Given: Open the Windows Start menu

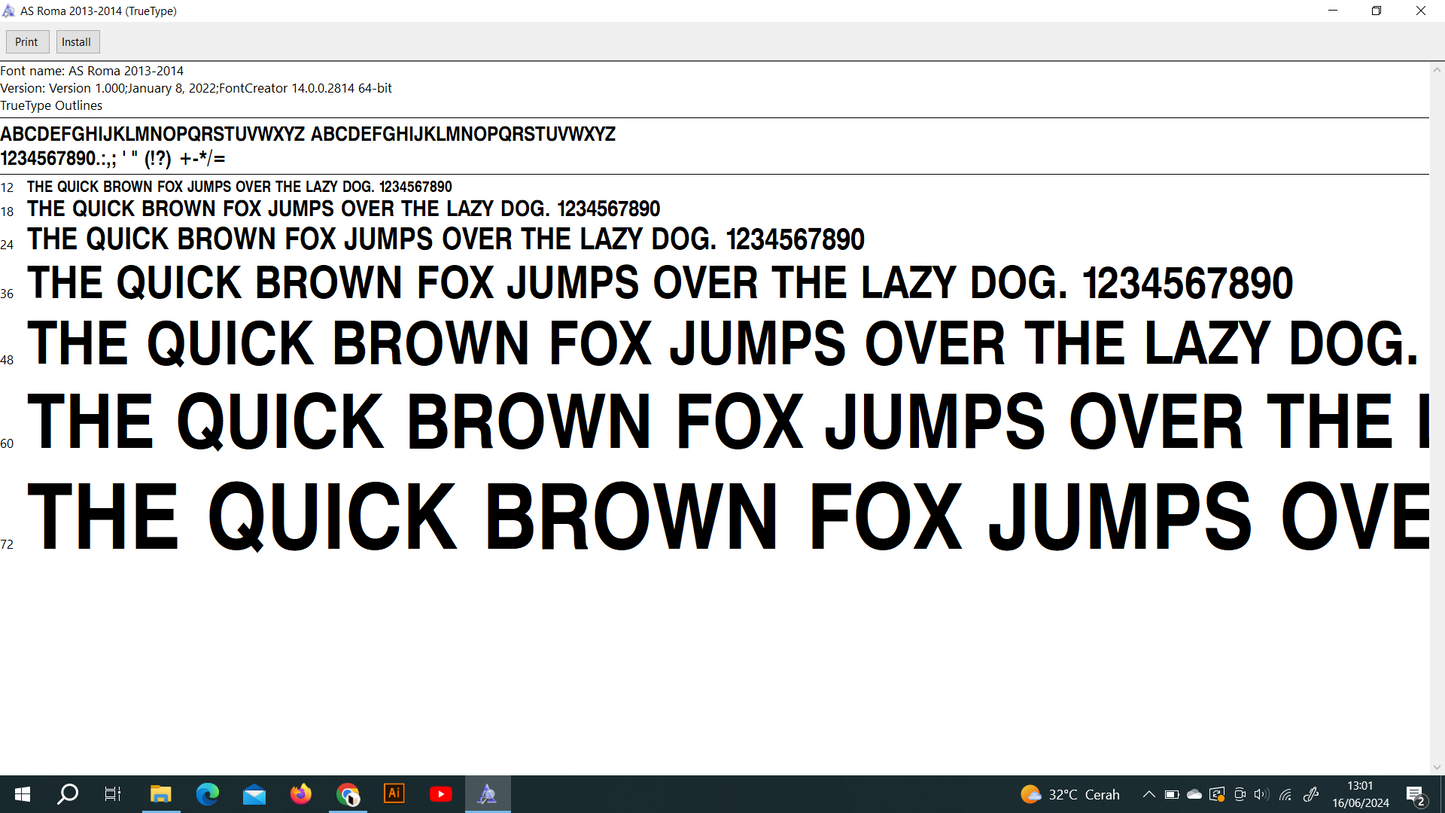Looking at the screenshot, I should click(22, 794).
